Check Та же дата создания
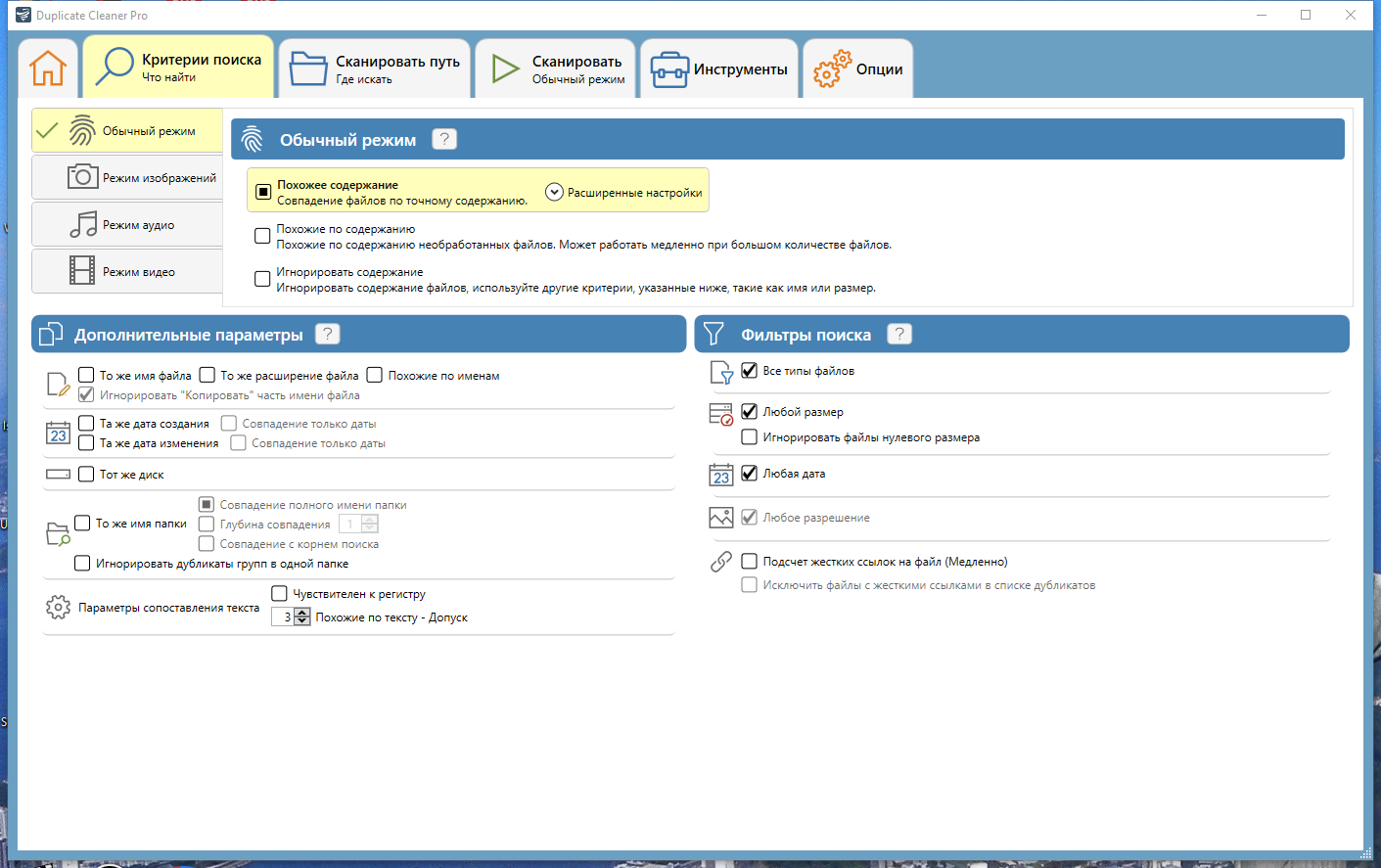The image size is (1381, 868). coord(86,423)
